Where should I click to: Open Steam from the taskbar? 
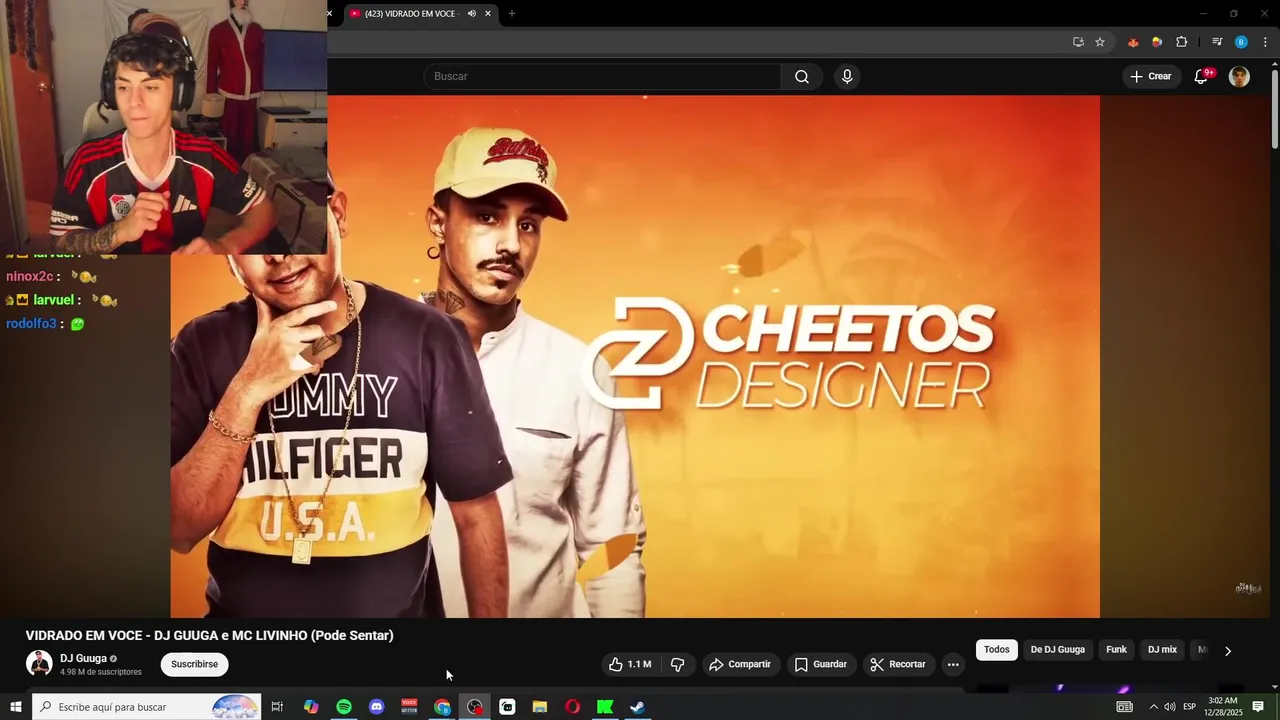tap(637, 707)
